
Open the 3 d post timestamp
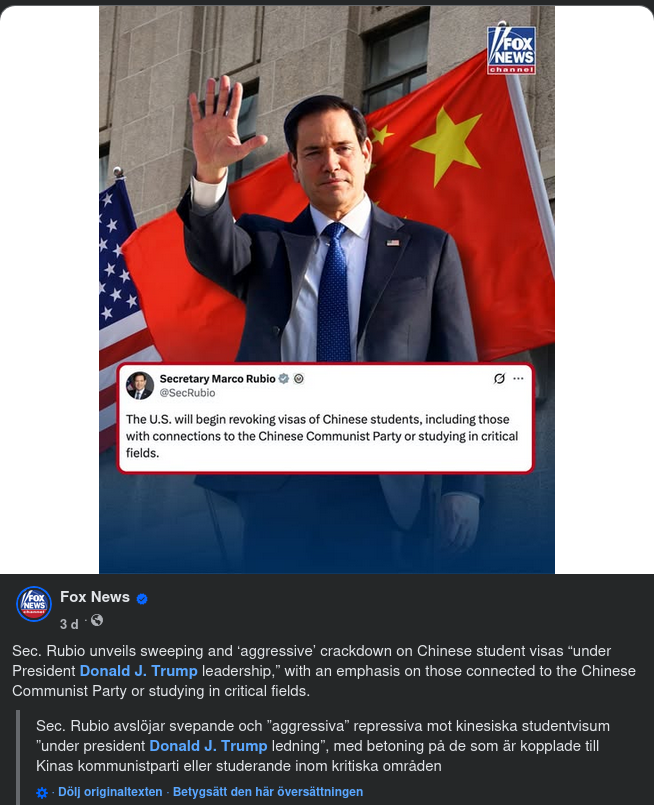[69, 624]
